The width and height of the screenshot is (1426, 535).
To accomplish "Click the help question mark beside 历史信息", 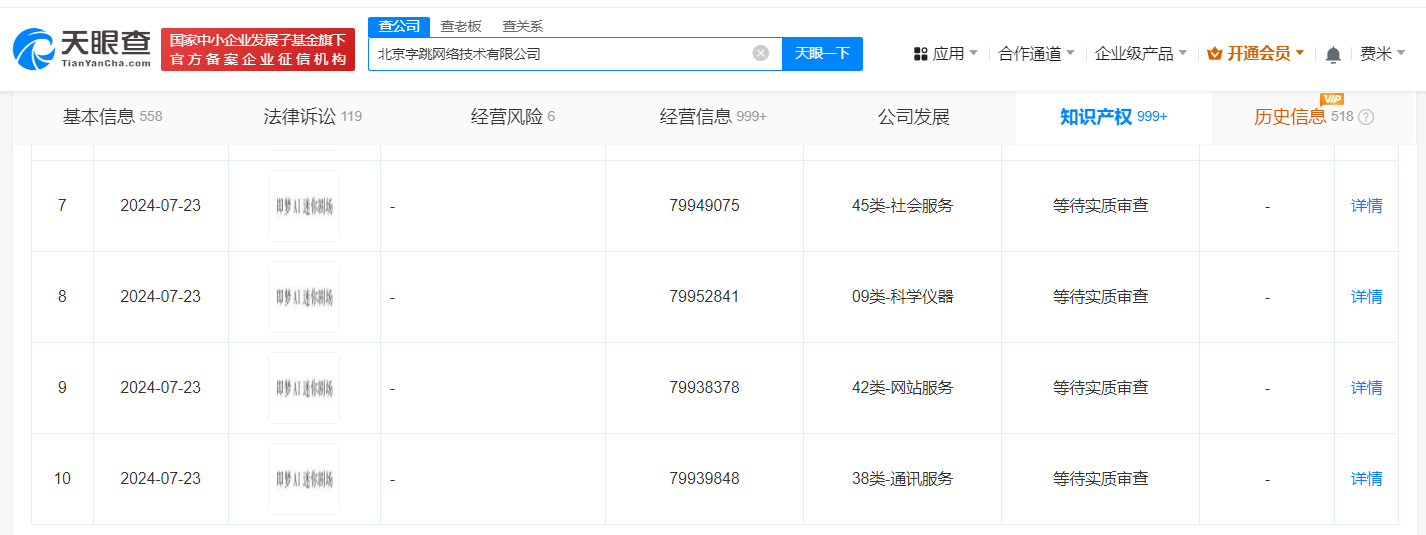I will click(x=1366, y=117).
